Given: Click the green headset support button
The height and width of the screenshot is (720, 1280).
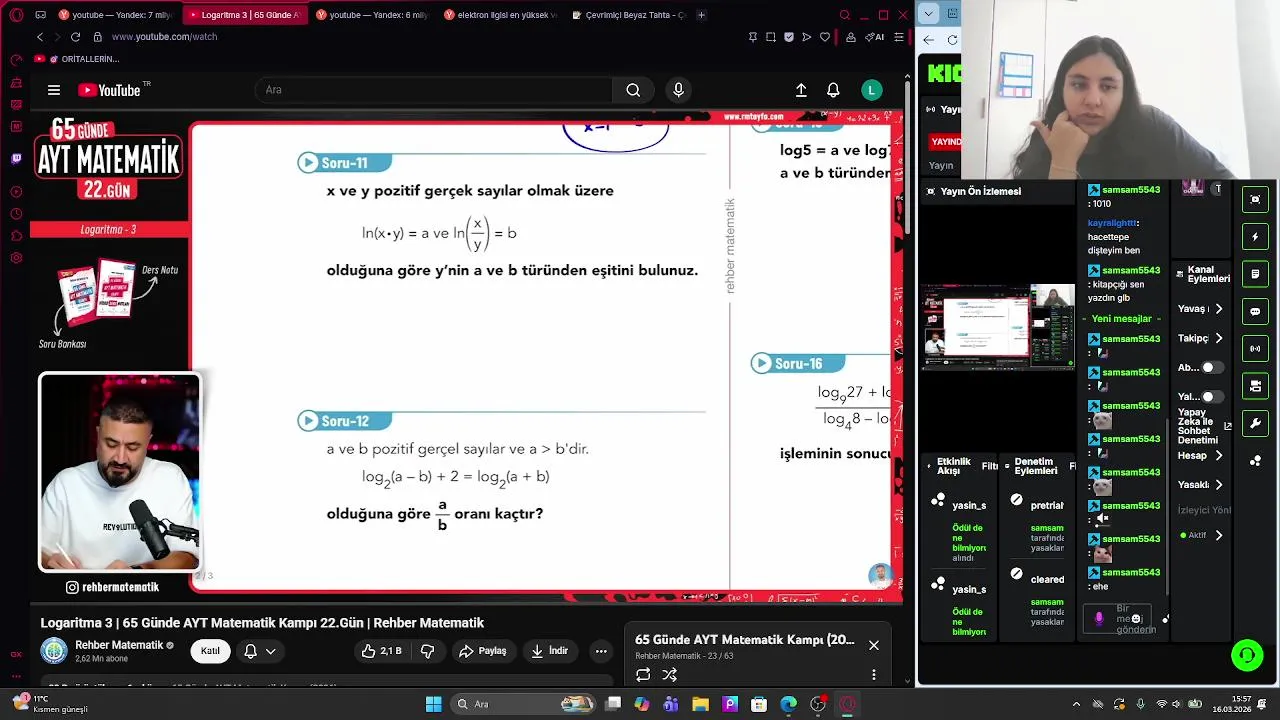Looking at the screenshot, I should [x=1247, y=656].
